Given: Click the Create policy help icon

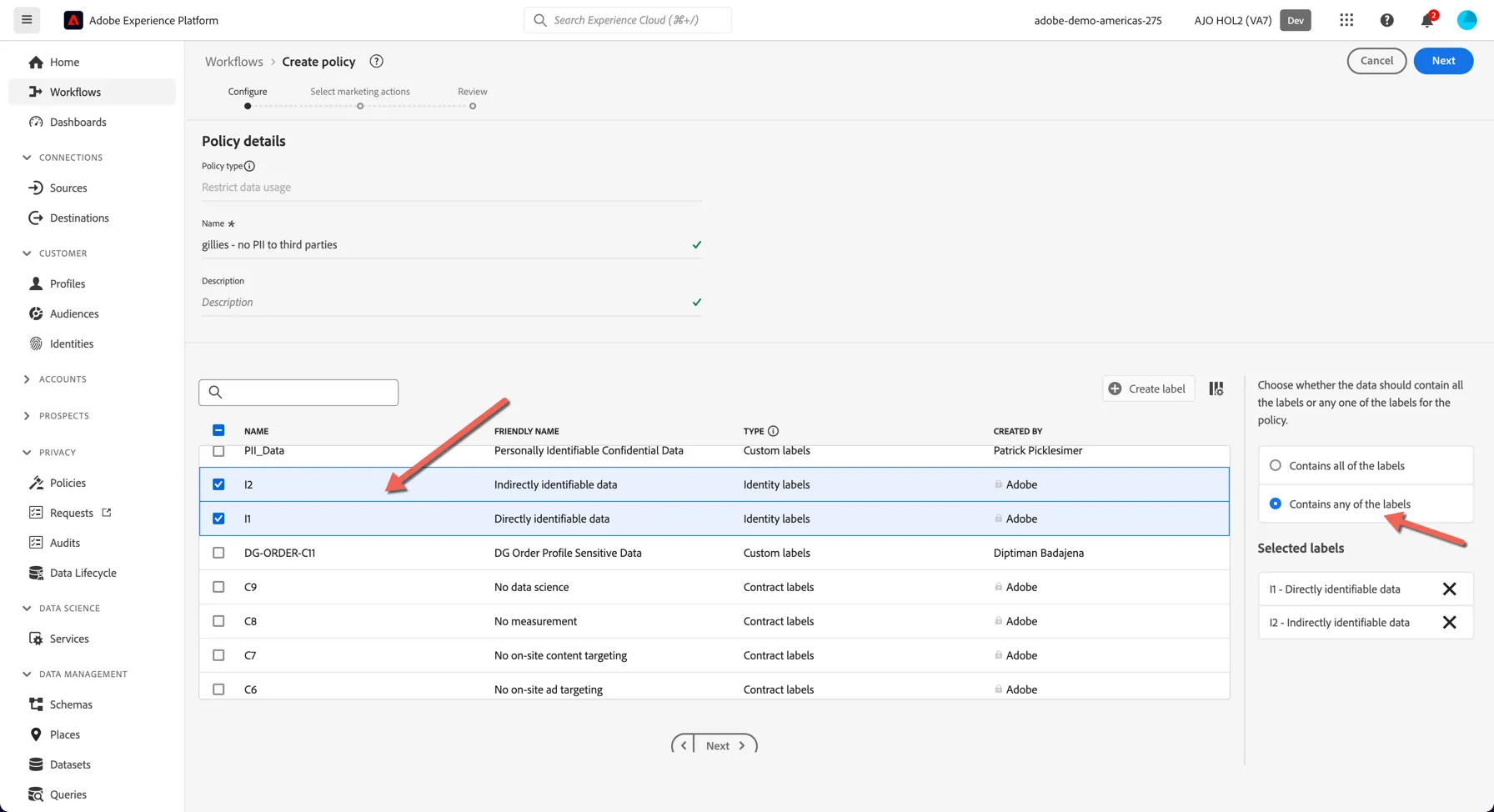Looking at the screenshot, I should tap(377, 61).
